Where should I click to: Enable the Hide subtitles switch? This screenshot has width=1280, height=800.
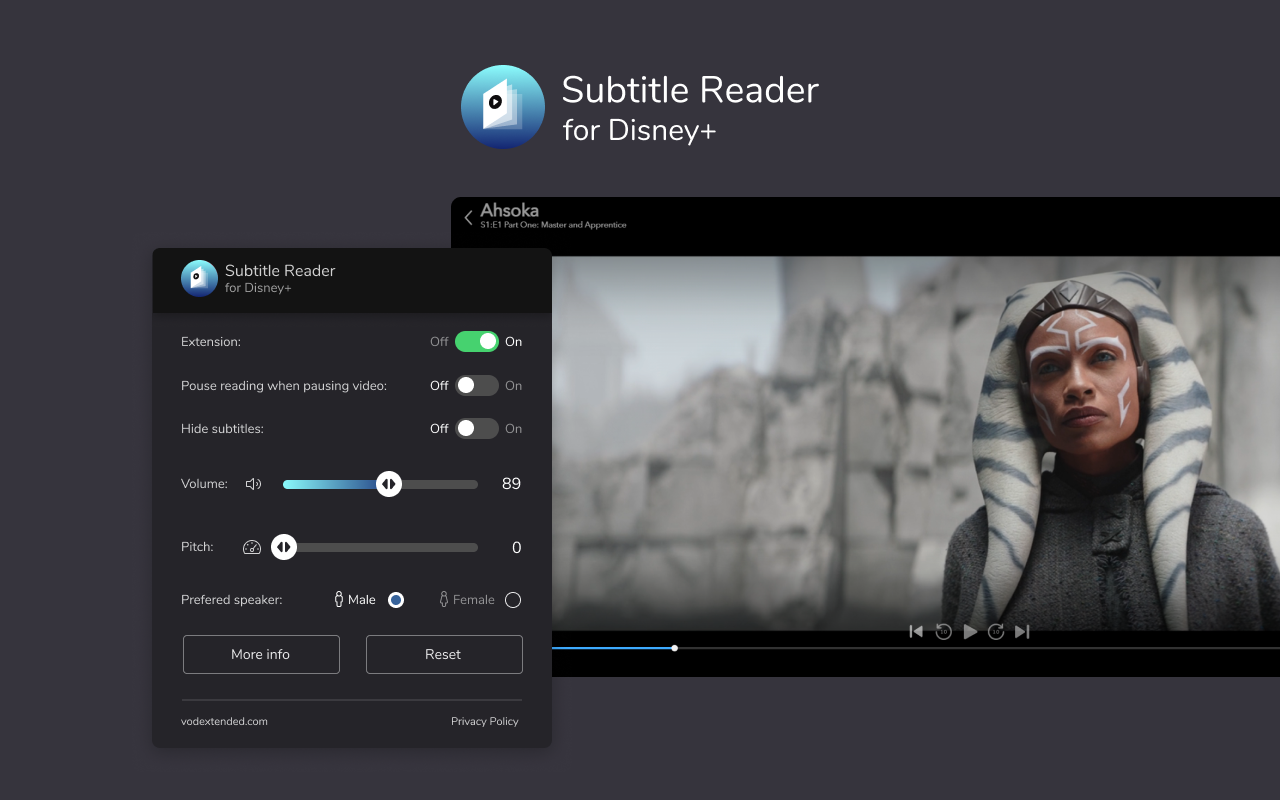click(477, 428)
